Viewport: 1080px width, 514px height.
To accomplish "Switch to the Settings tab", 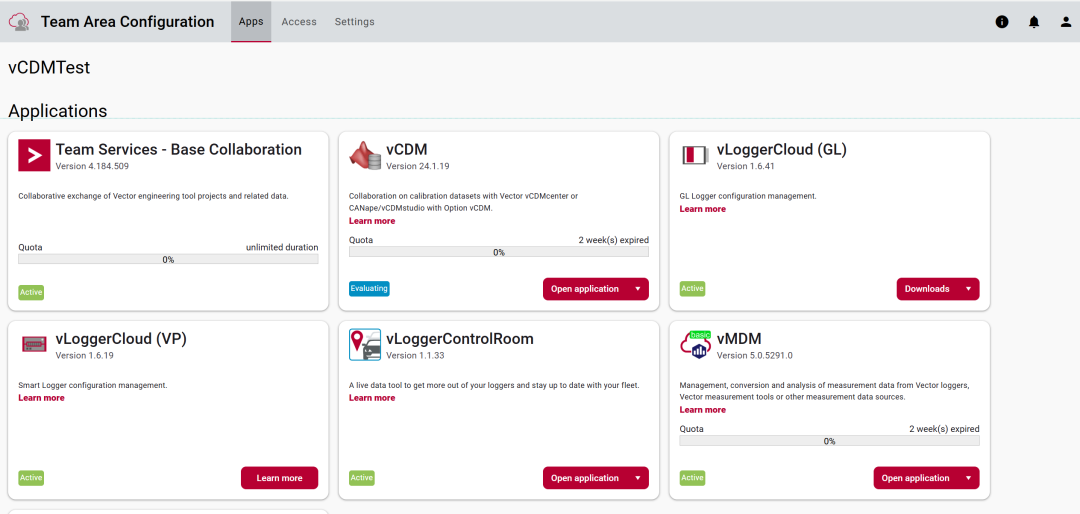I will coord(355,21).
